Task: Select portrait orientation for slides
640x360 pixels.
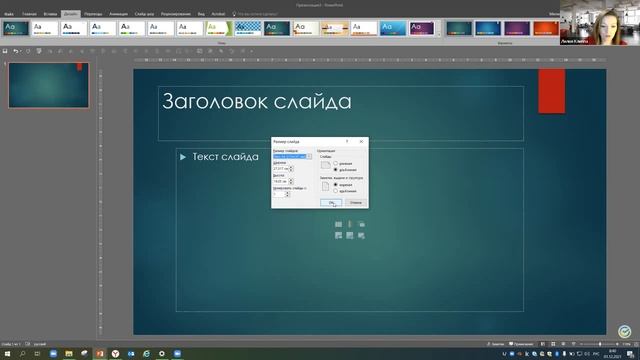Action: (336, 164)
